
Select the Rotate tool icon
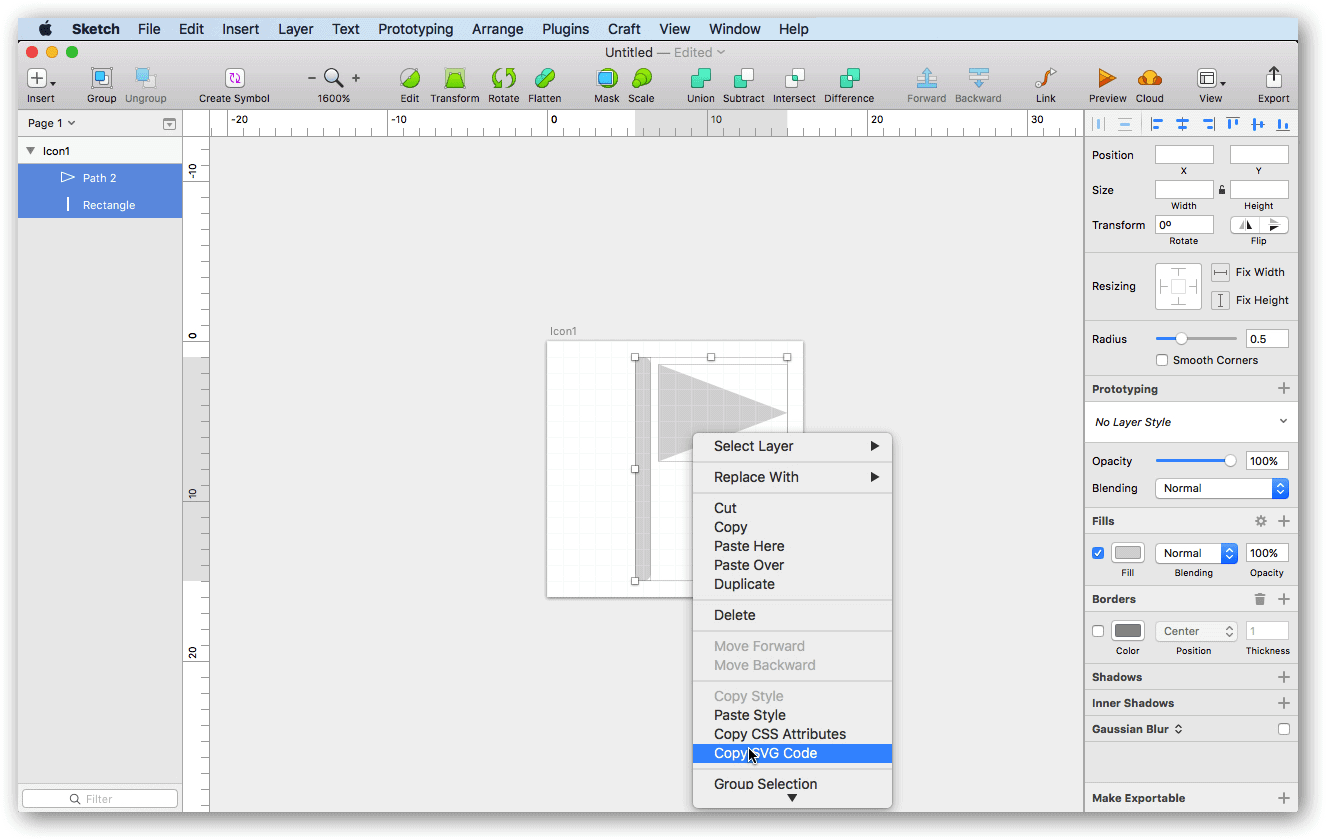point(503,79)
